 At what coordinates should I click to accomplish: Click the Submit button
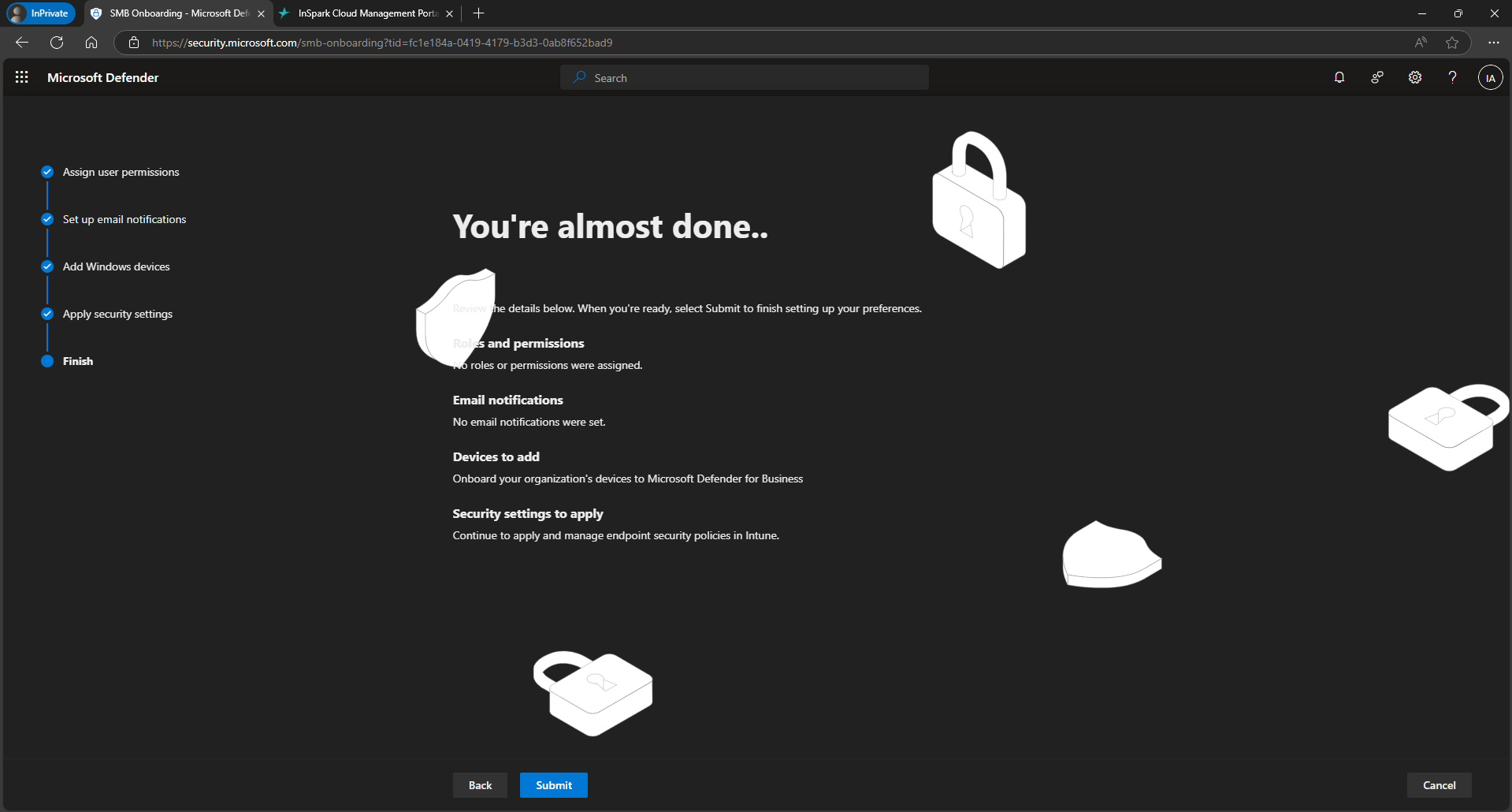(554, 785)
